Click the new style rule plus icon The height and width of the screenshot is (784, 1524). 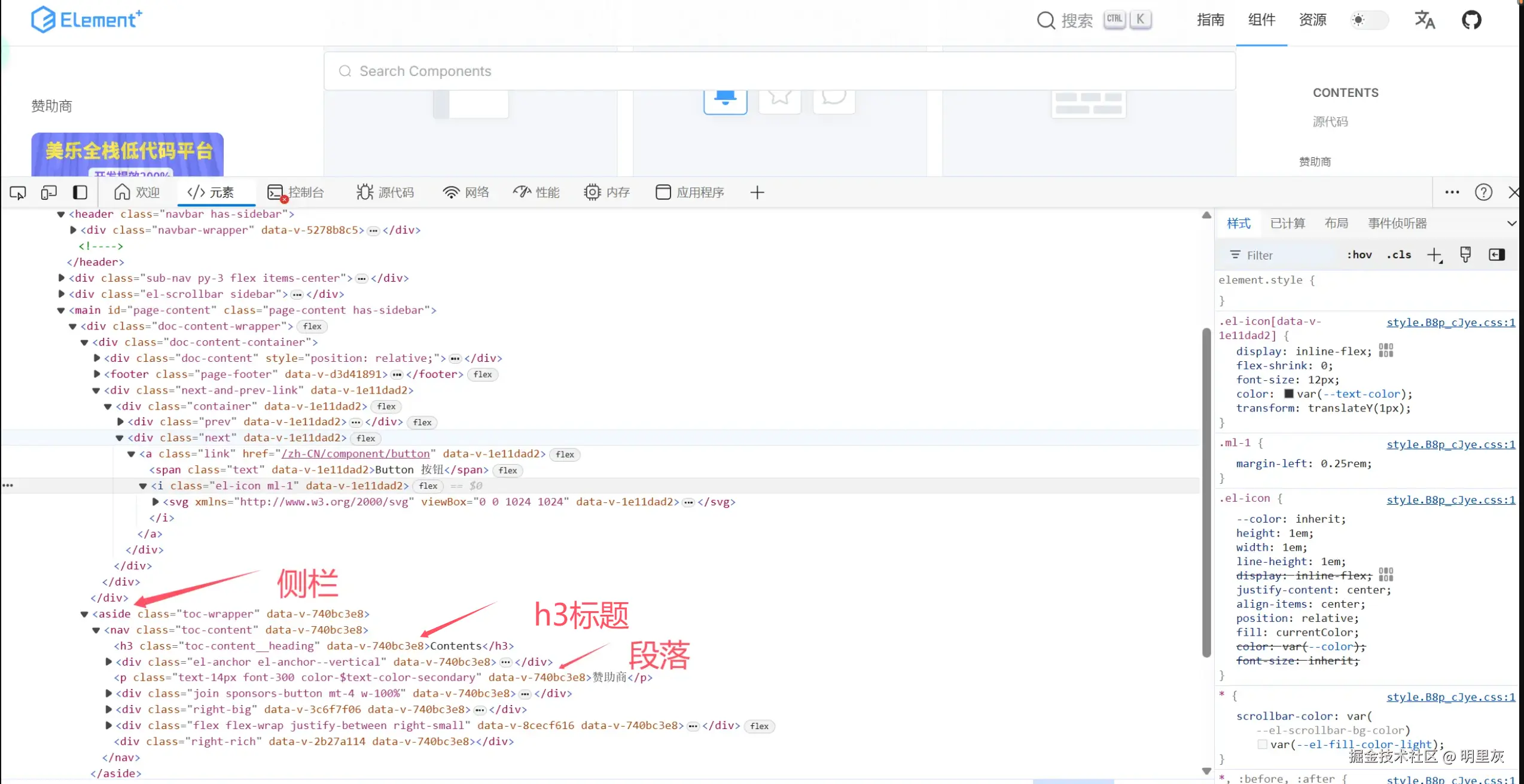1434,255
